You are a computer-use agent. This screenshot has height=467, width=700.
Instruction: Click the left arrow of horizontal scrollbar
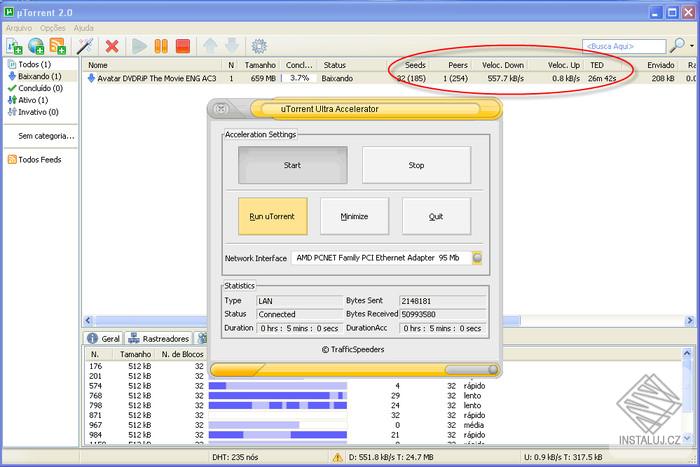coord(88,320)
